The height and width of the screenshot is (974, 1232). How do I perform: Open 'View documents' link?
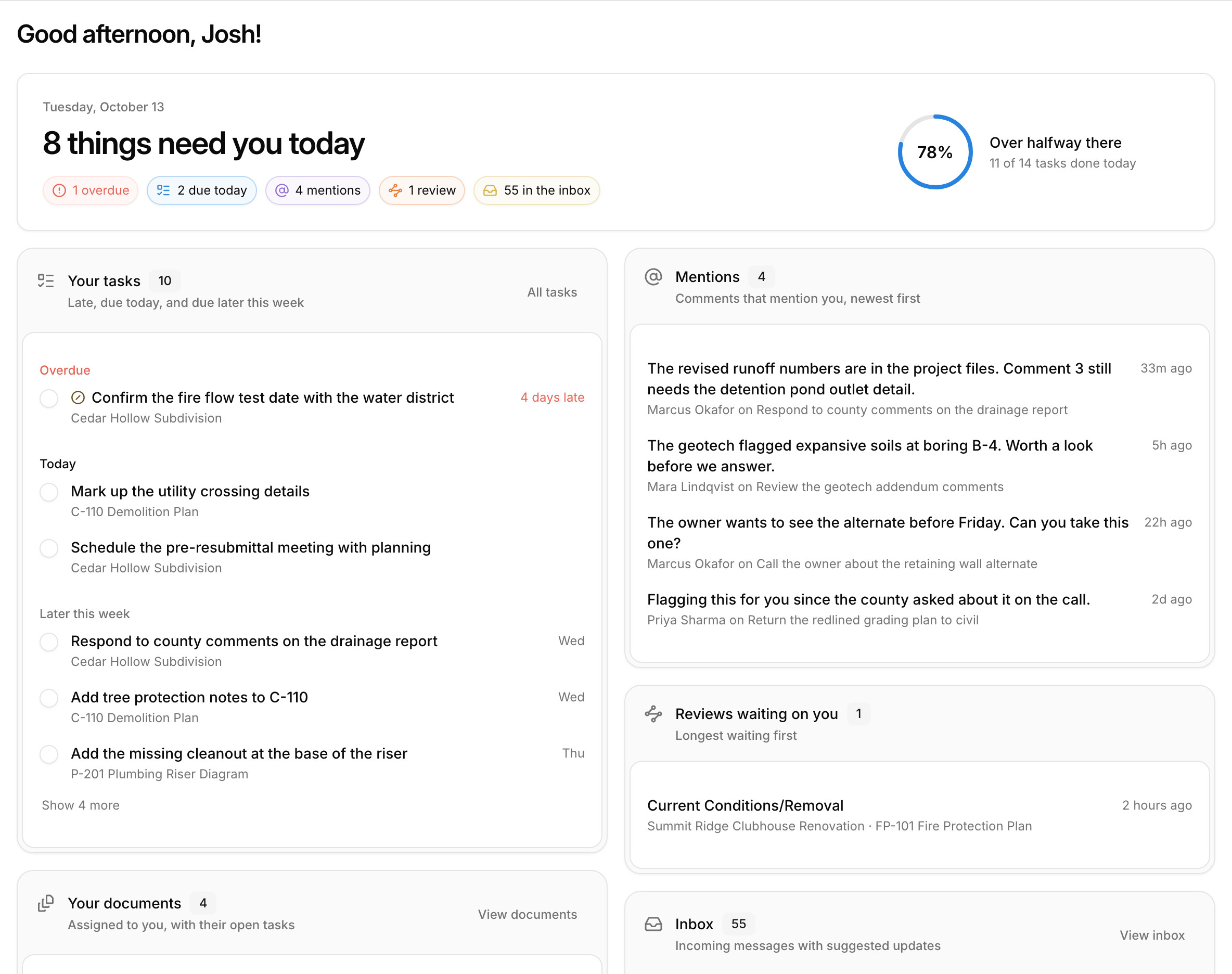[528, 914]
